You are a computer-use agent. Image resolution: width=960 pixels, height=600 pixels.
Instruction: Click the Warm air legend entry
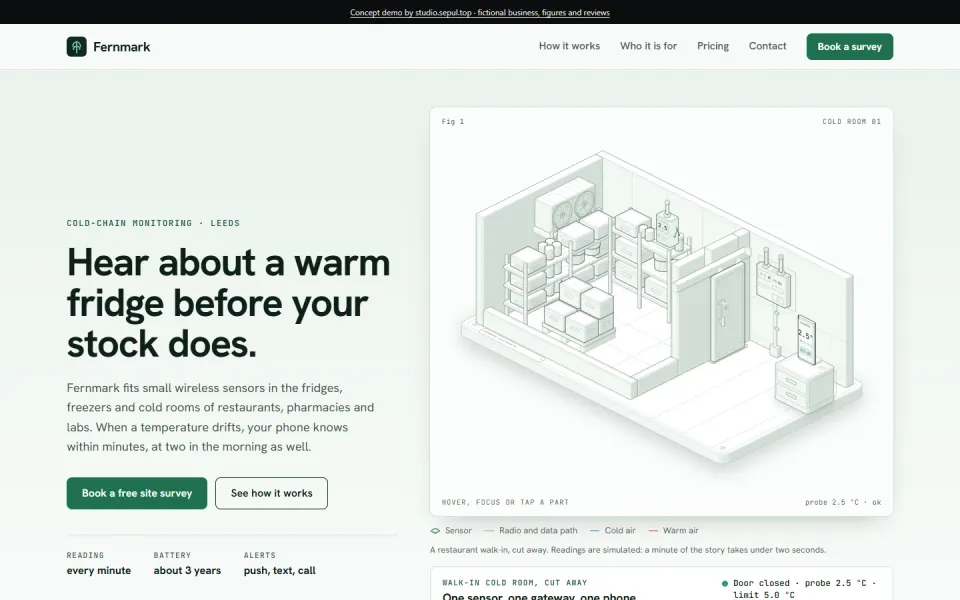[673, 531]
